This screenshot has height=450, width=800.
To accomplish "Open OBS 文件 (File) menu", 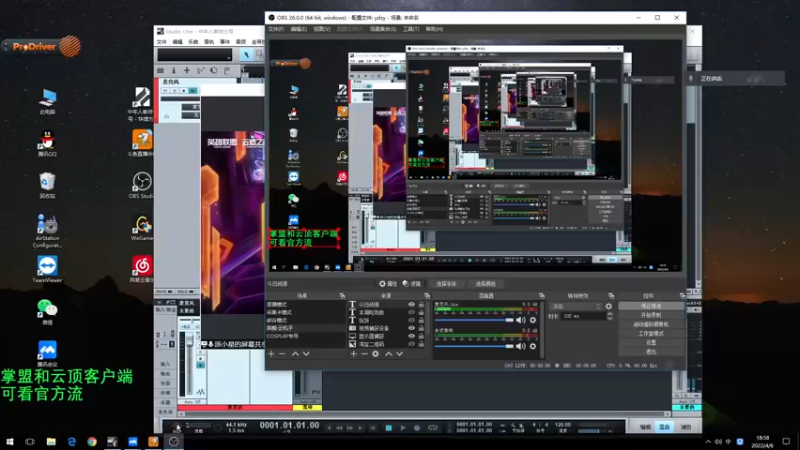I will [275, 29].
